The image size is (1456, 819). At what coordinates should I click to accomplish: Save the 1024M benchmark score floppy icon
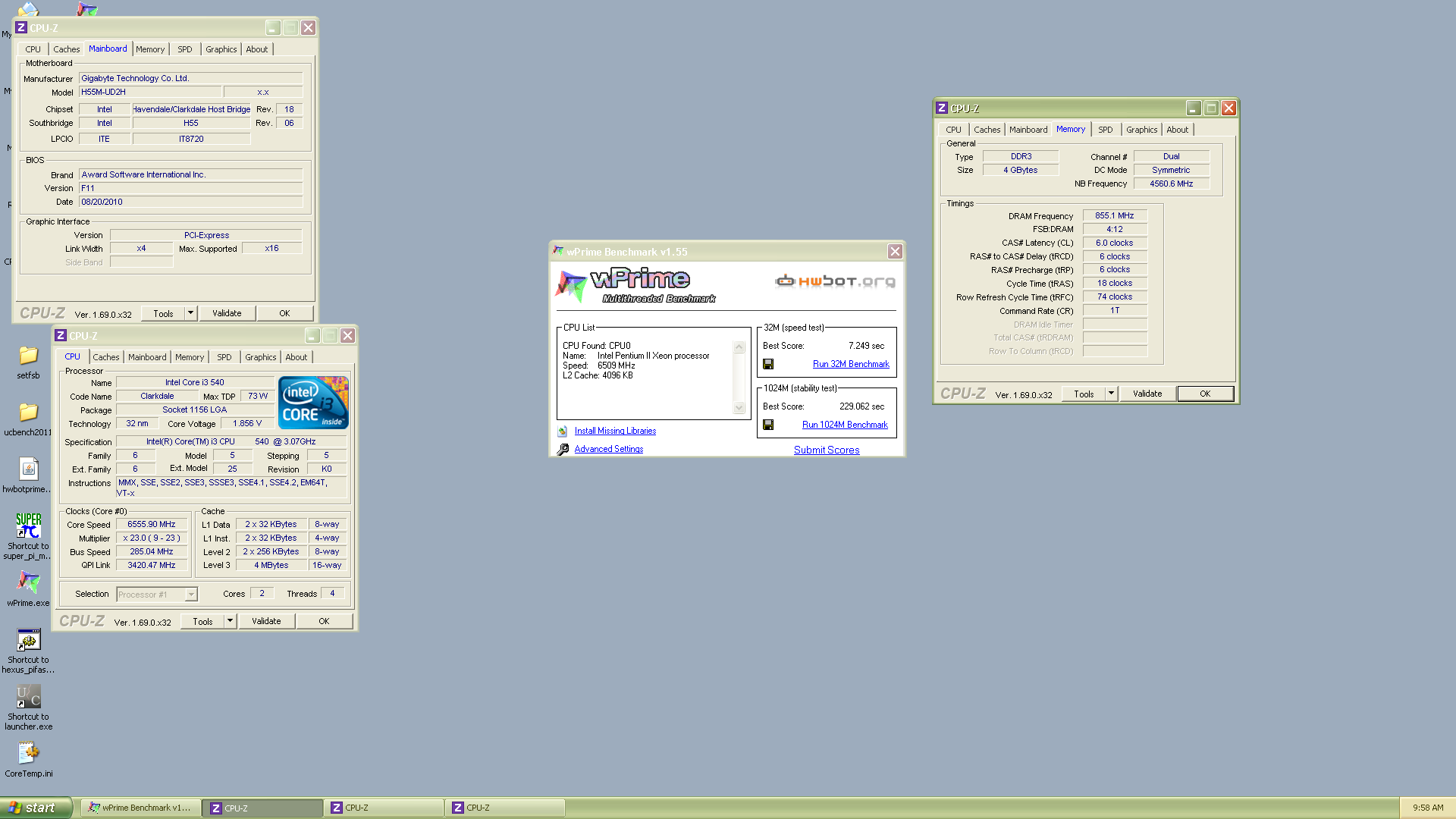pos(768,425)
